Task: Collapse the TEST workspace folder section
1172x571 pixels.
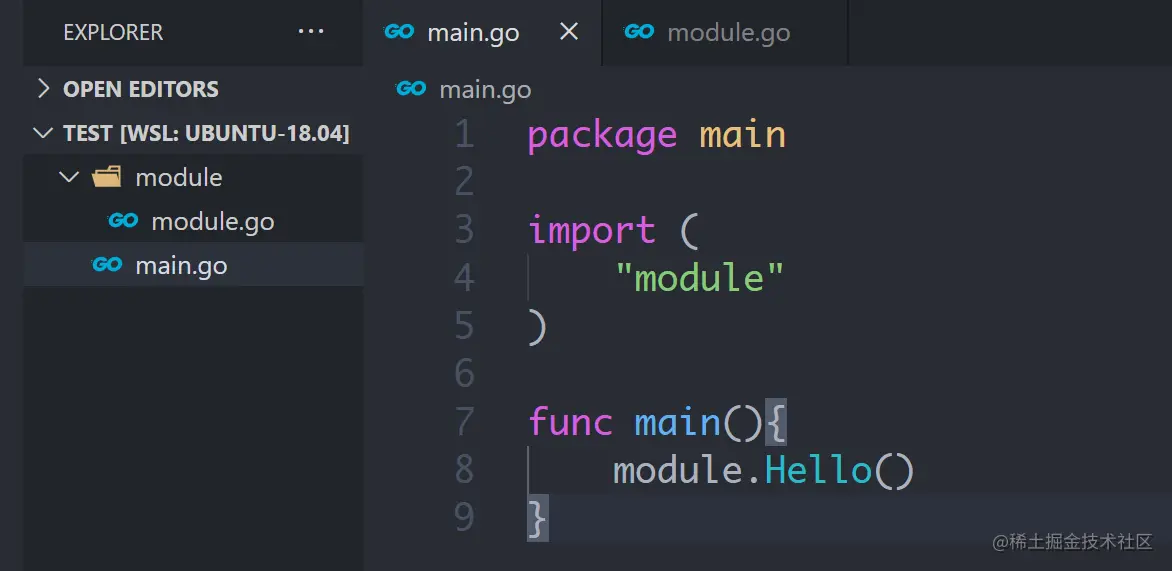Action: [194, 133]
